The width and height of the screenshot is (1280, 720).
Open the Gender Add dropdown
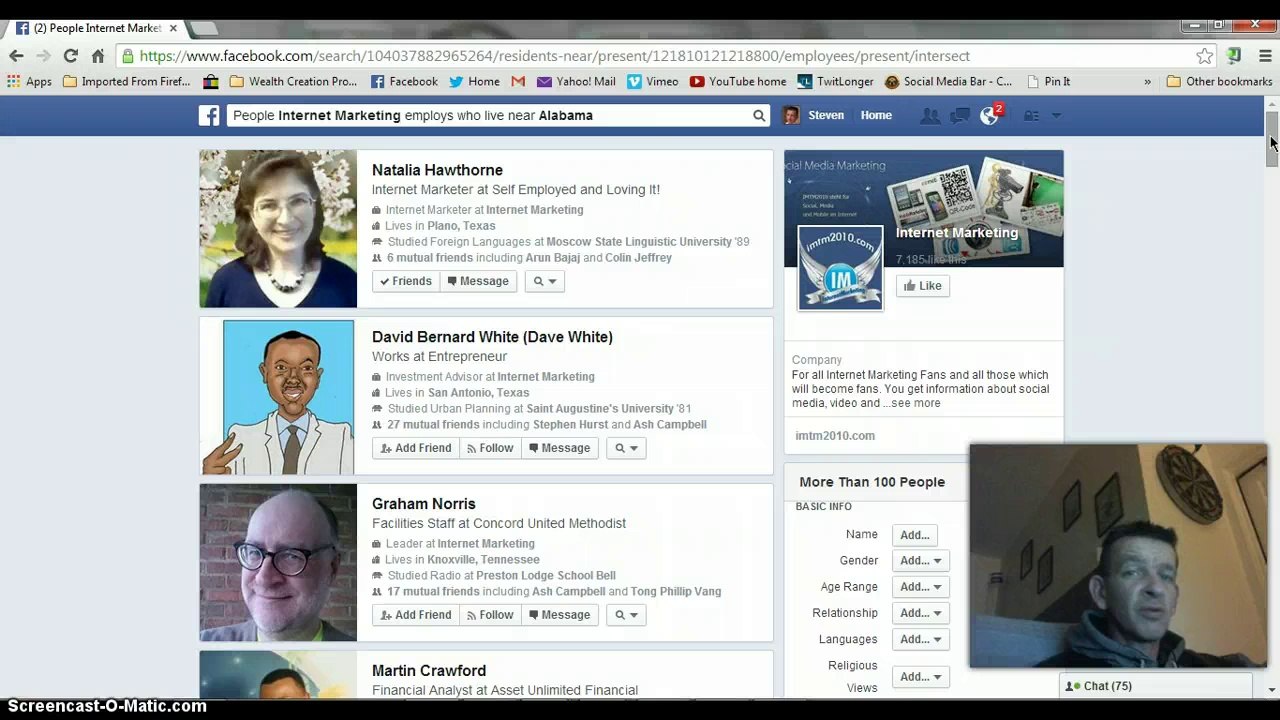920,561
